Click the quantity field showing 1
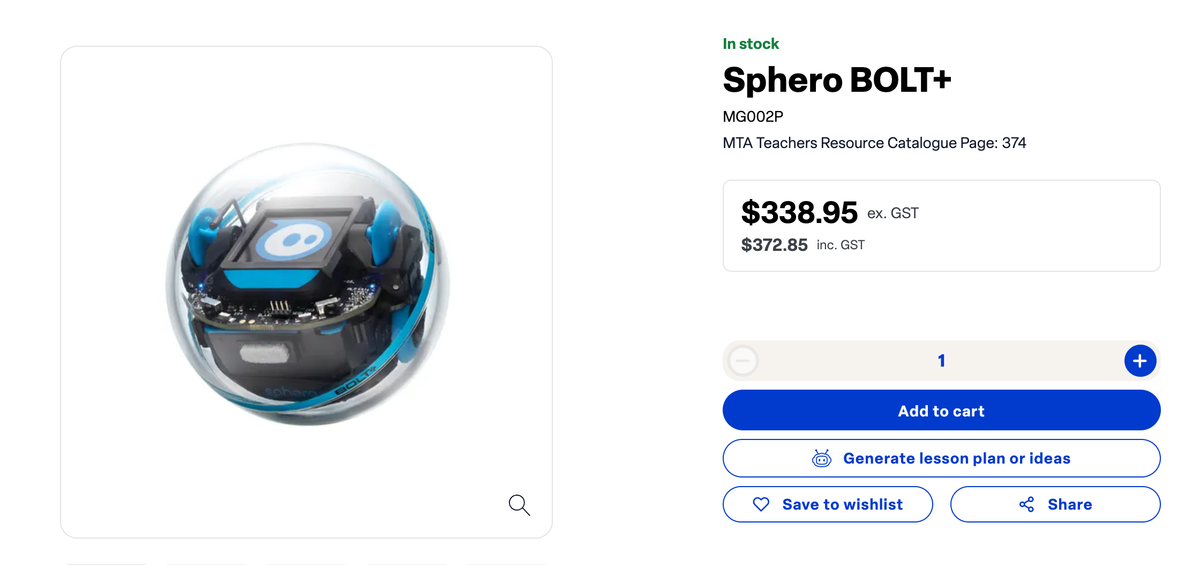Image resolution: width=1200 pixels, height=565 pixels. [941, 361]
